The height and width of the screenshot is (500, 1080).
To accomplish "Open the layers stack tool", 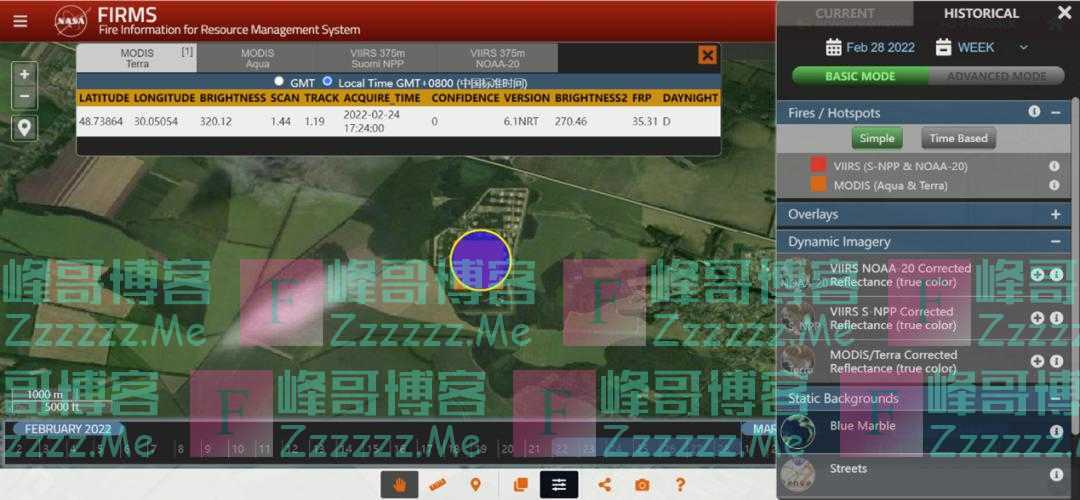I will coord(521,485).
